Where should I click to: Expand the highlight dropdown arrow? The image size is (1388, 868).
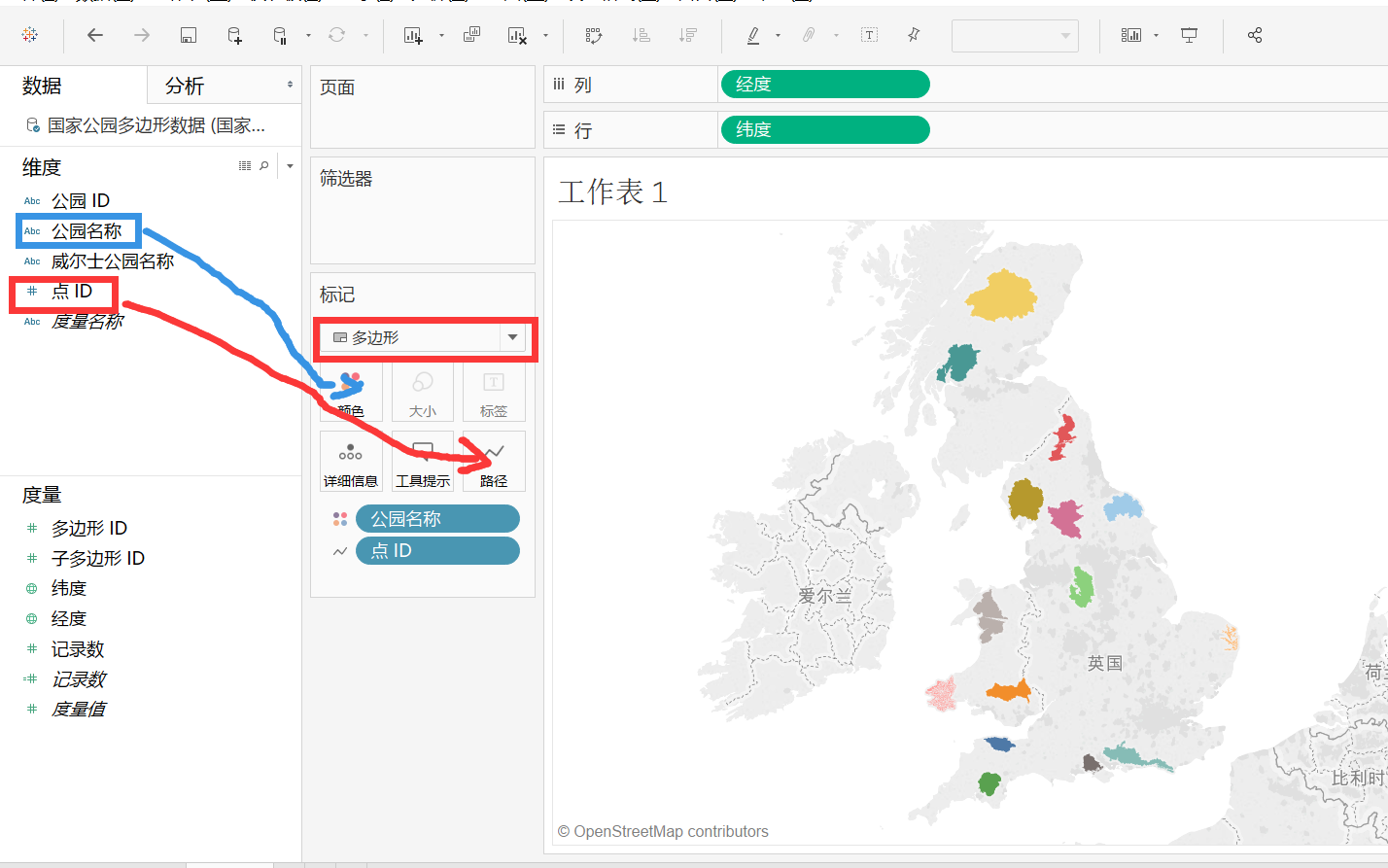(x=778, y=36)
